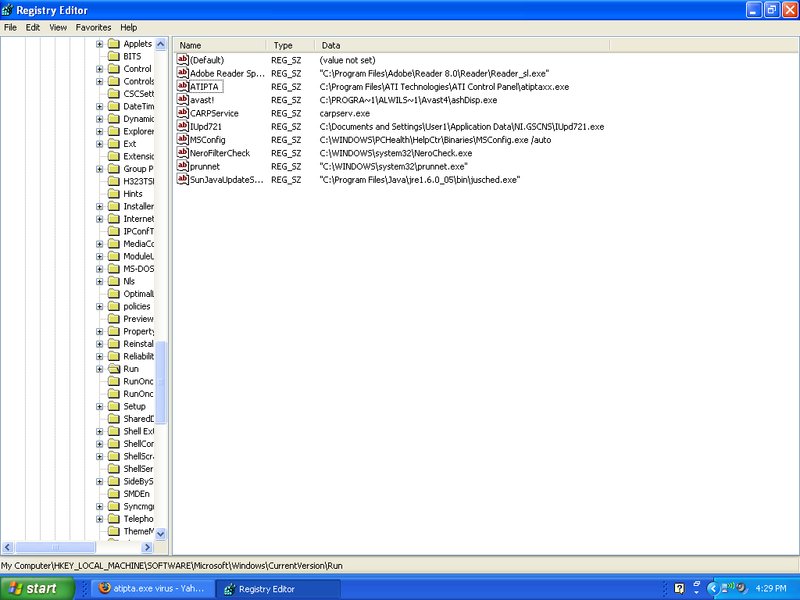Click the NeroFilterCheck value's string icon
Viewport: 800px width, 600px height.
tap(183, 153)
